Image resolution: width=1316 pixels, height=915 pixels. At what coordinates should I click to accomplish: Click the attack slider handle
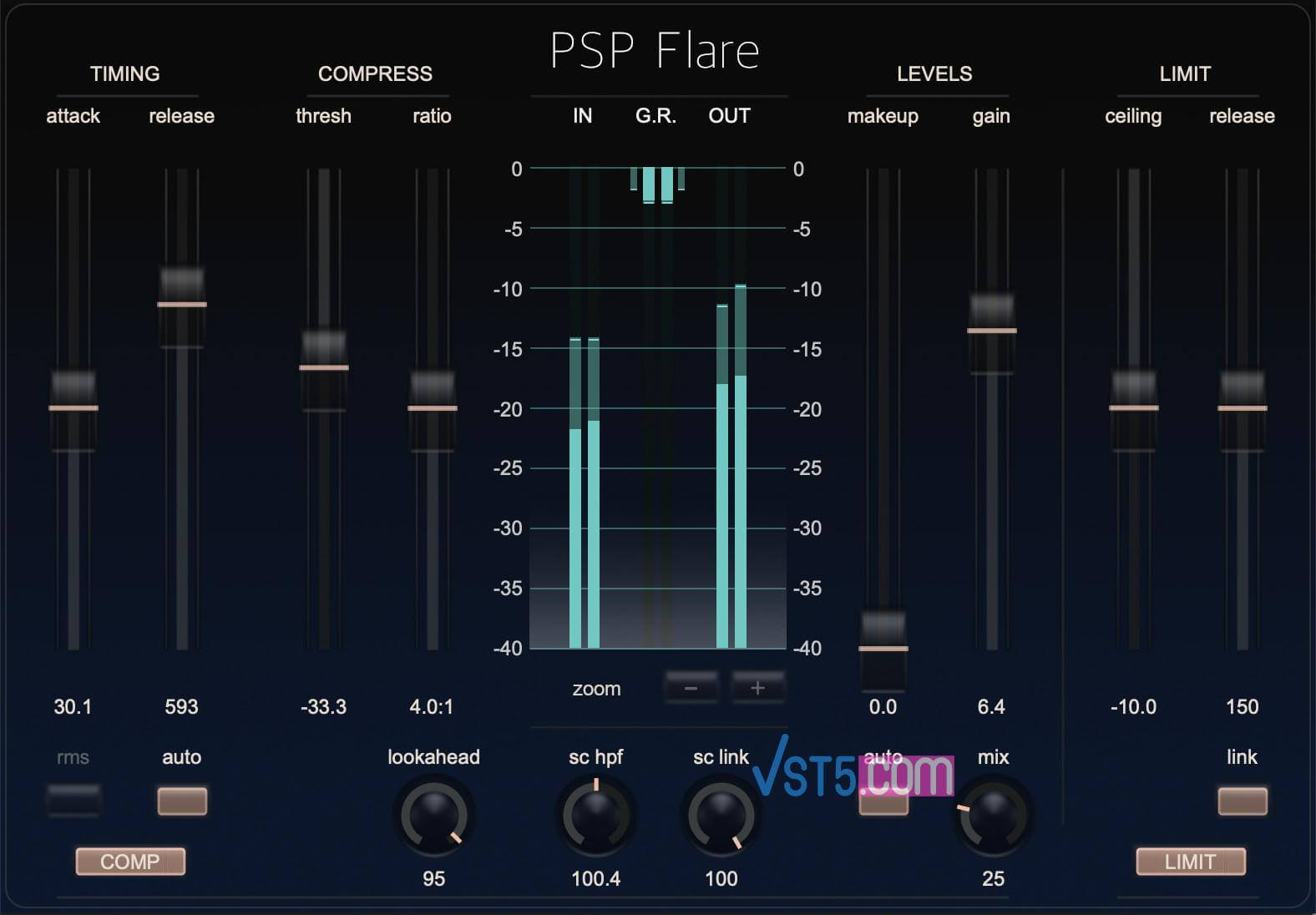click(x=73, y=408)
